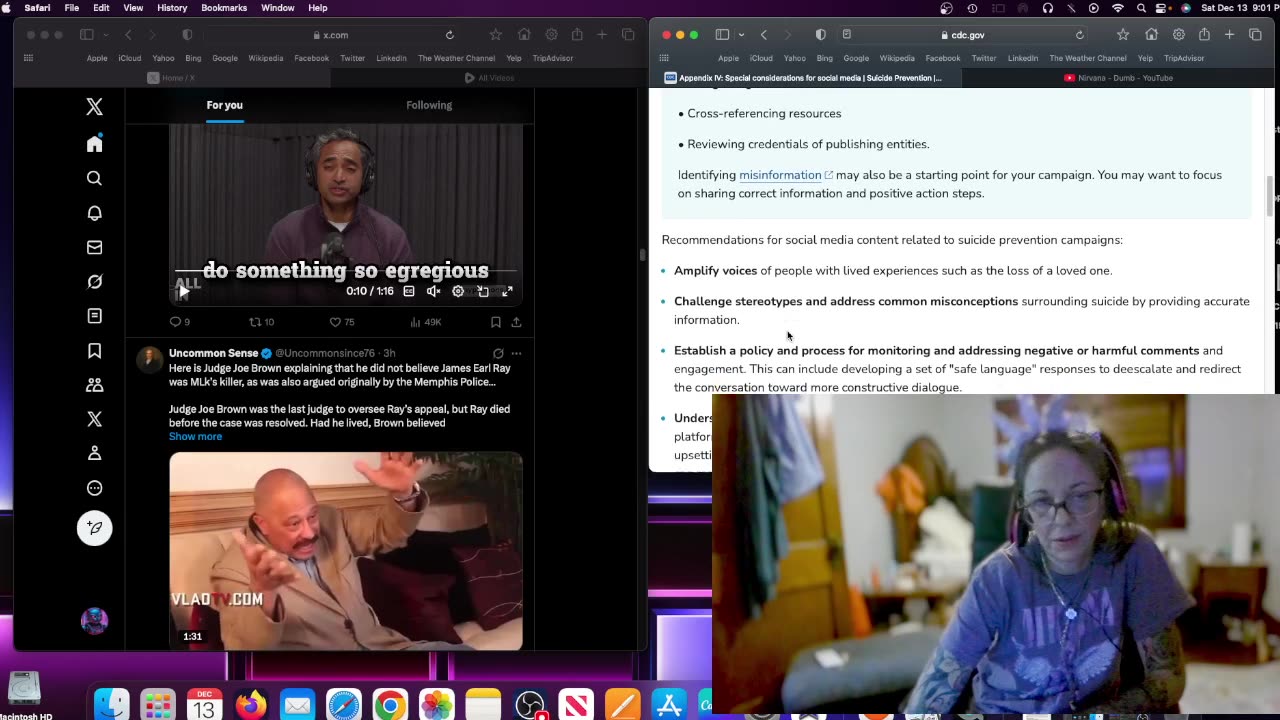The image size is (1280, 720).
Task: Expand sidebar dropdown in cdc.gov window
Action: coord(740,35)
